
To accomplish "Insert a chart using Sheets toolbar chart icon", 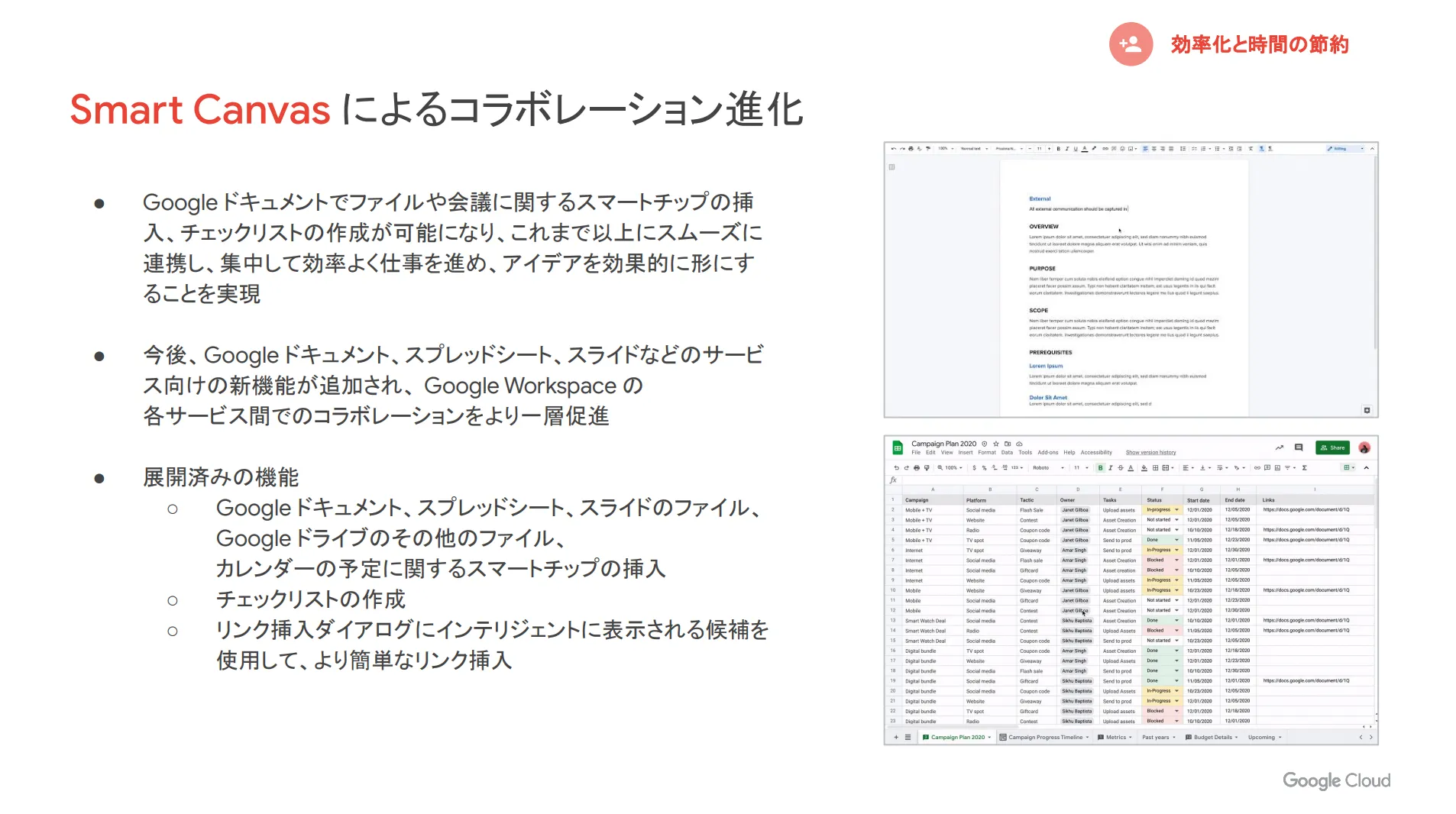I will pyautogui.click(x=1277, y=467).
